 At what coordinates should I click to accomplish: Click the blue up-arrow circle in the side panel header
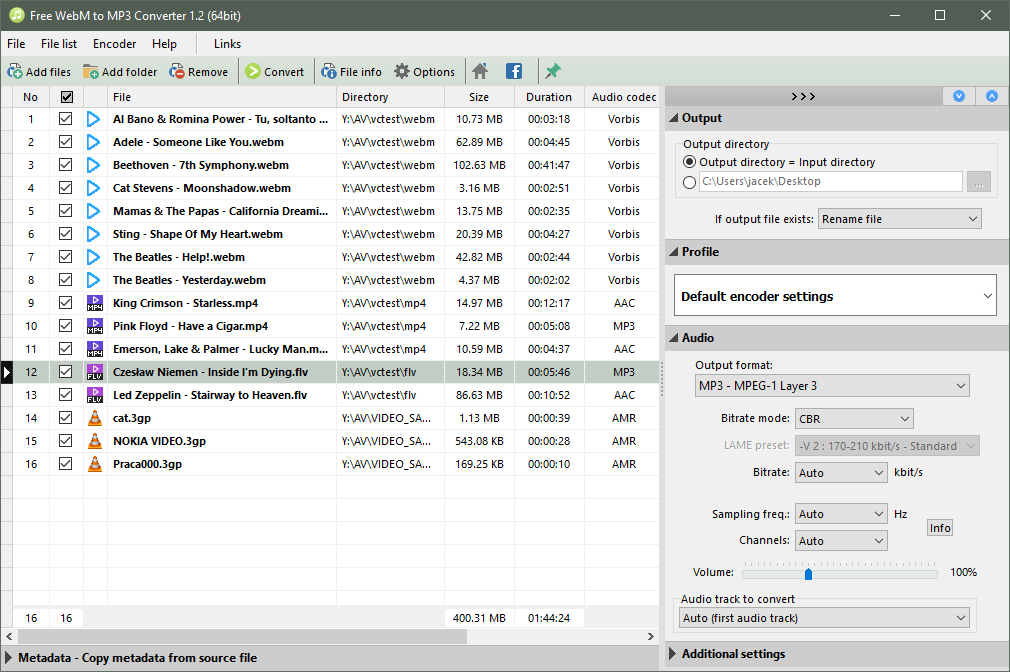click(x=992, y=96)
